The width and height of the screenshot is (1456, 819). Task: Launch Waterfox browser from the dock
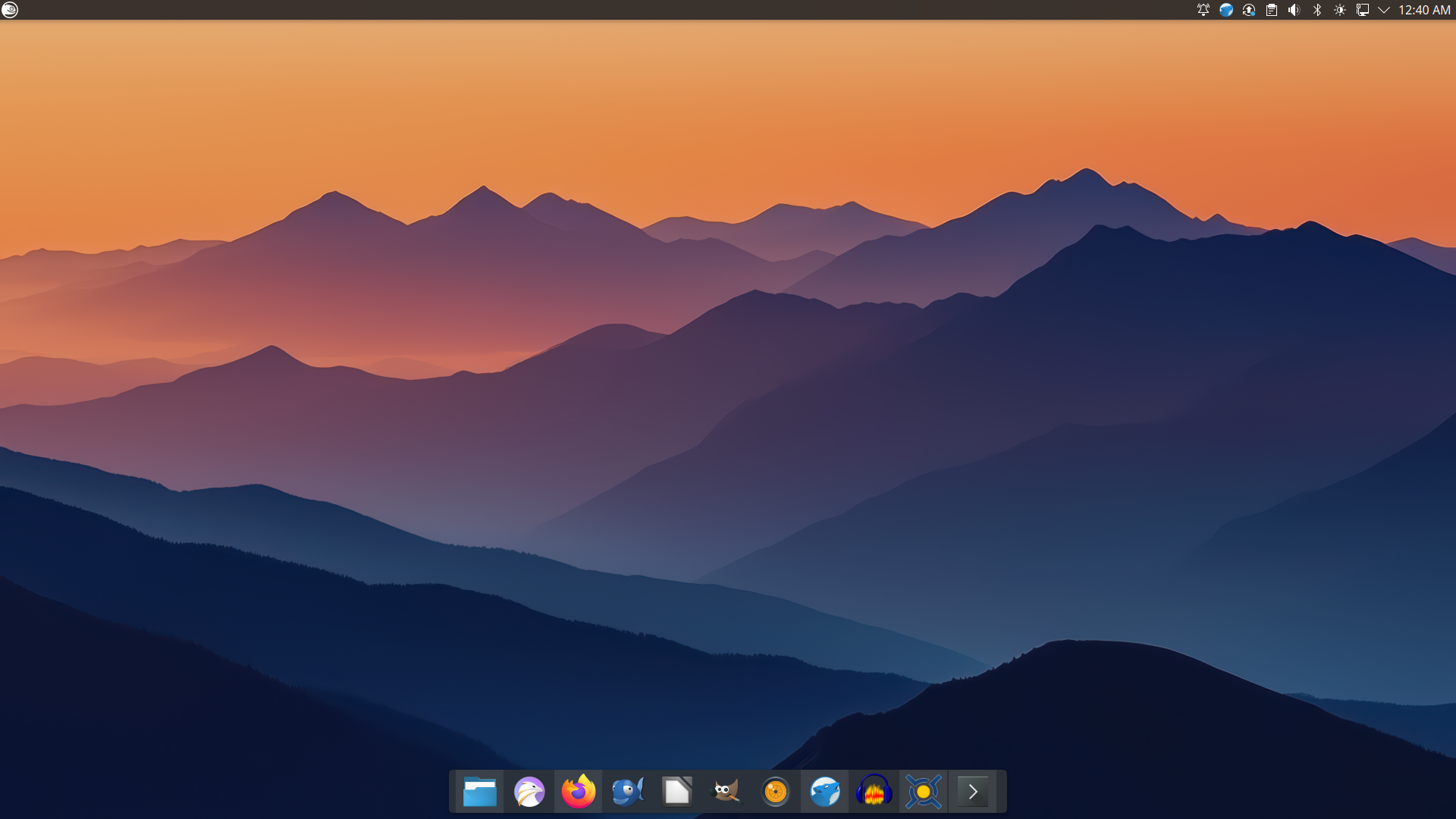[824, 792]
